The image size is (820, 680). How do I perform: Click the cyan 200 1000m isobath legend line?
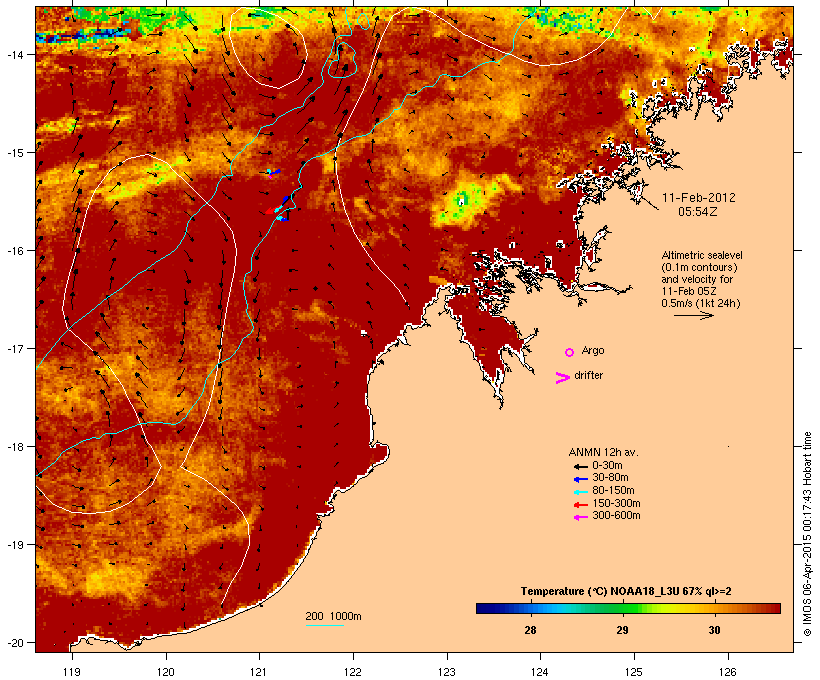pyautogui.click(x=324, y=625)
